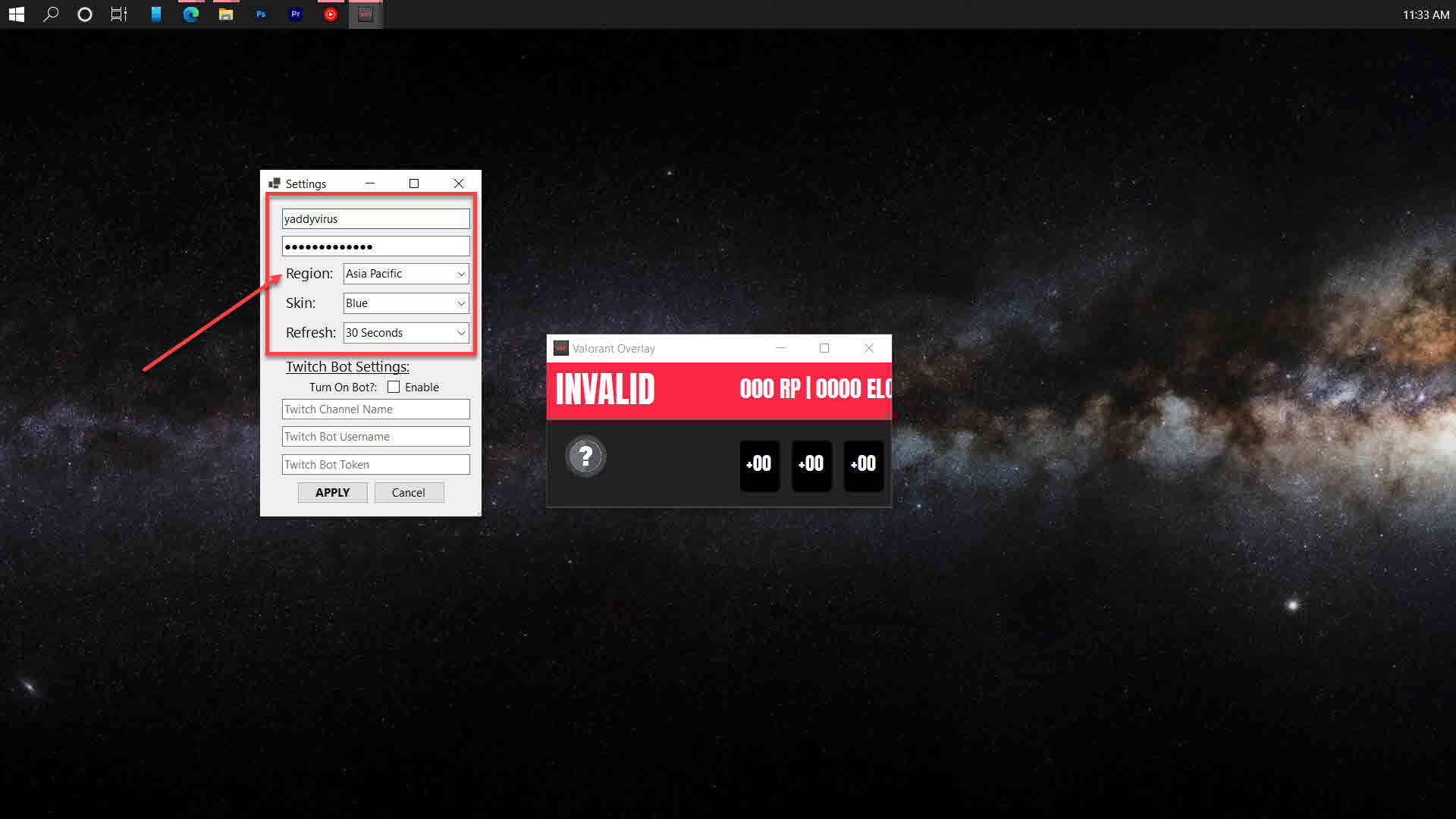Open the red play-button app in taskbar
The image size is (1456, 819).
pyautogui.click(x=331, y=14)
